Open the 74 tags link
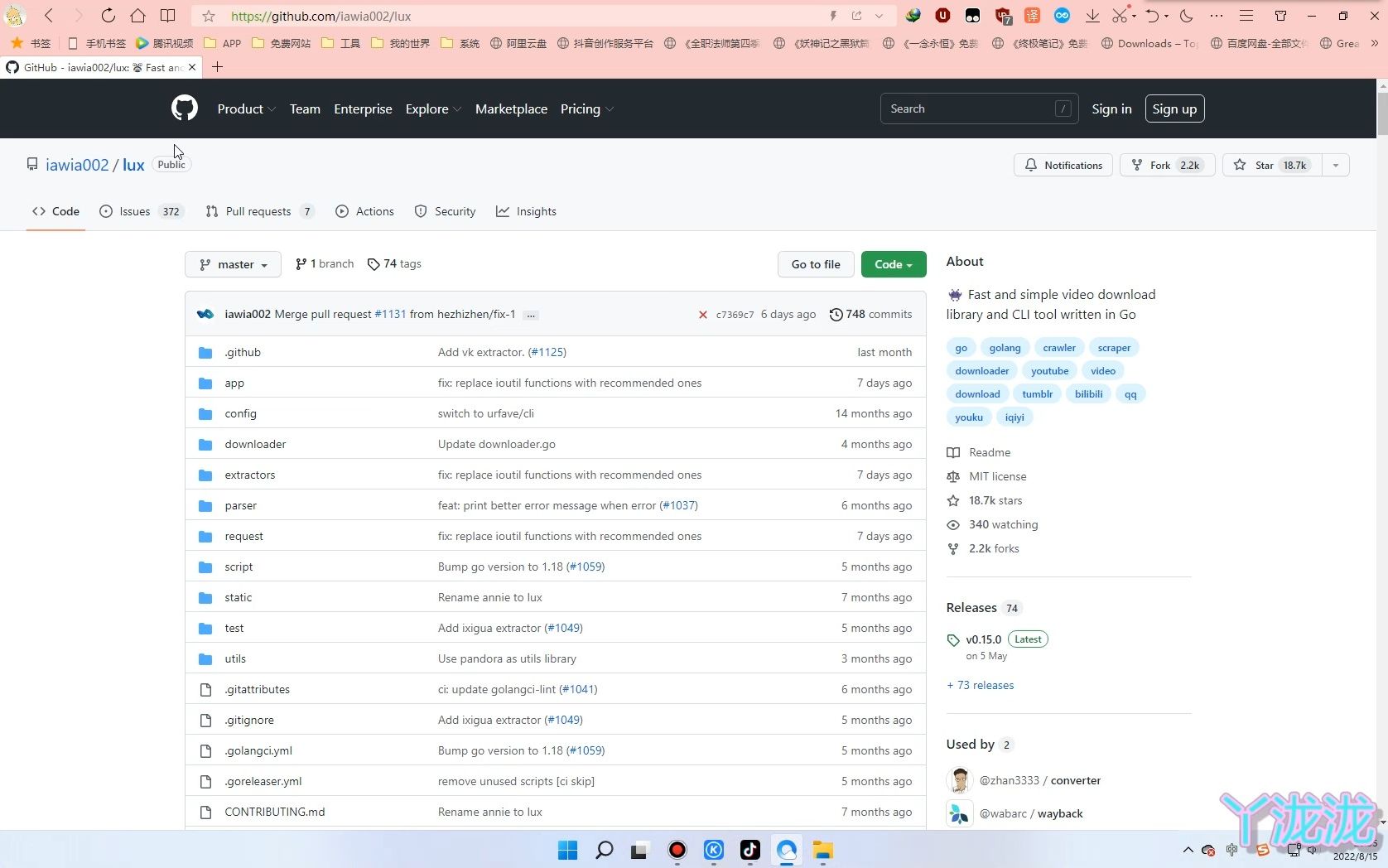1388x868 pixels. [x=394, y=264]
